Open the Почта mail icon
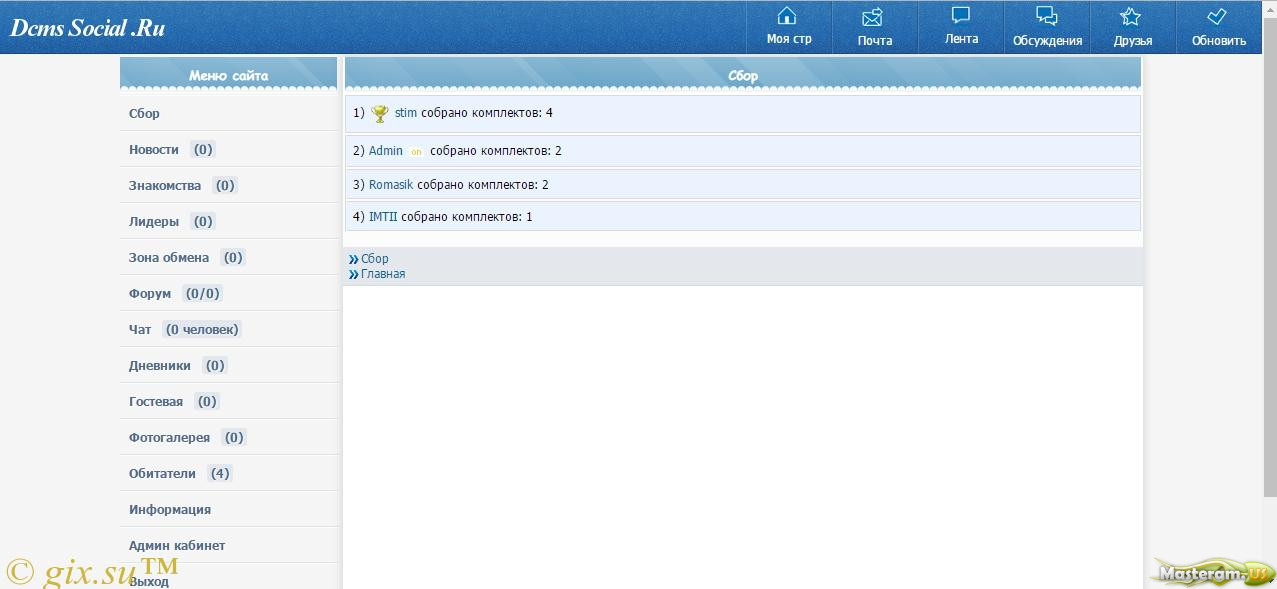 (x=873, y=17)
